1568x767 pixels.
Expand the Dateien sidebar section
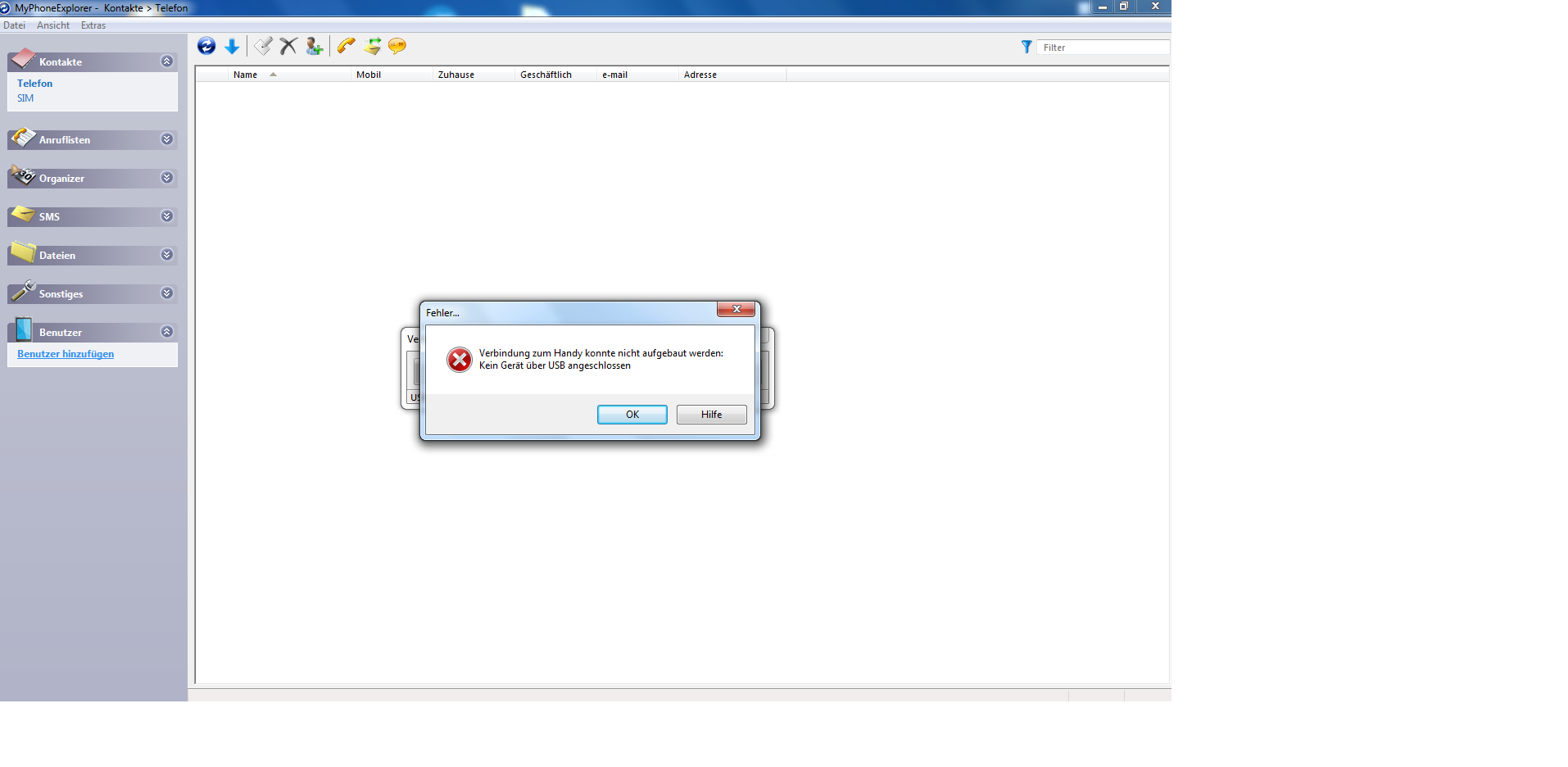(x=167, y=255)
